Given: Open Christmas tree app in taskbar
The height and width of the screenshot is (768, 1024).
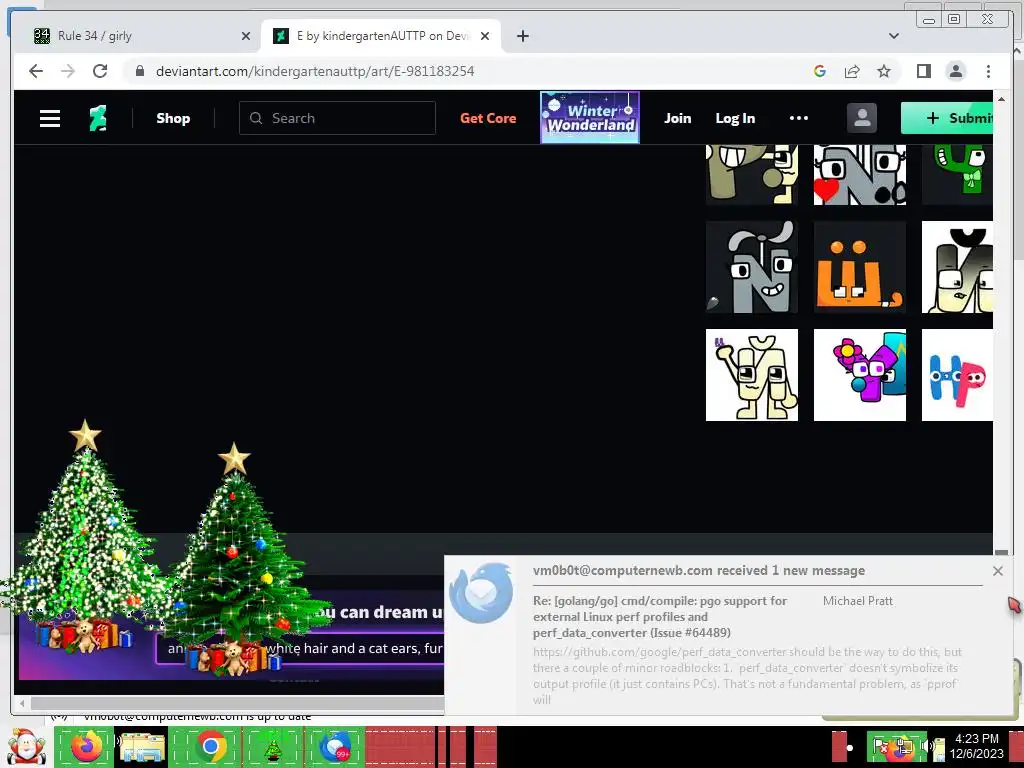Looking at the screenshot, I should [273, 746].
